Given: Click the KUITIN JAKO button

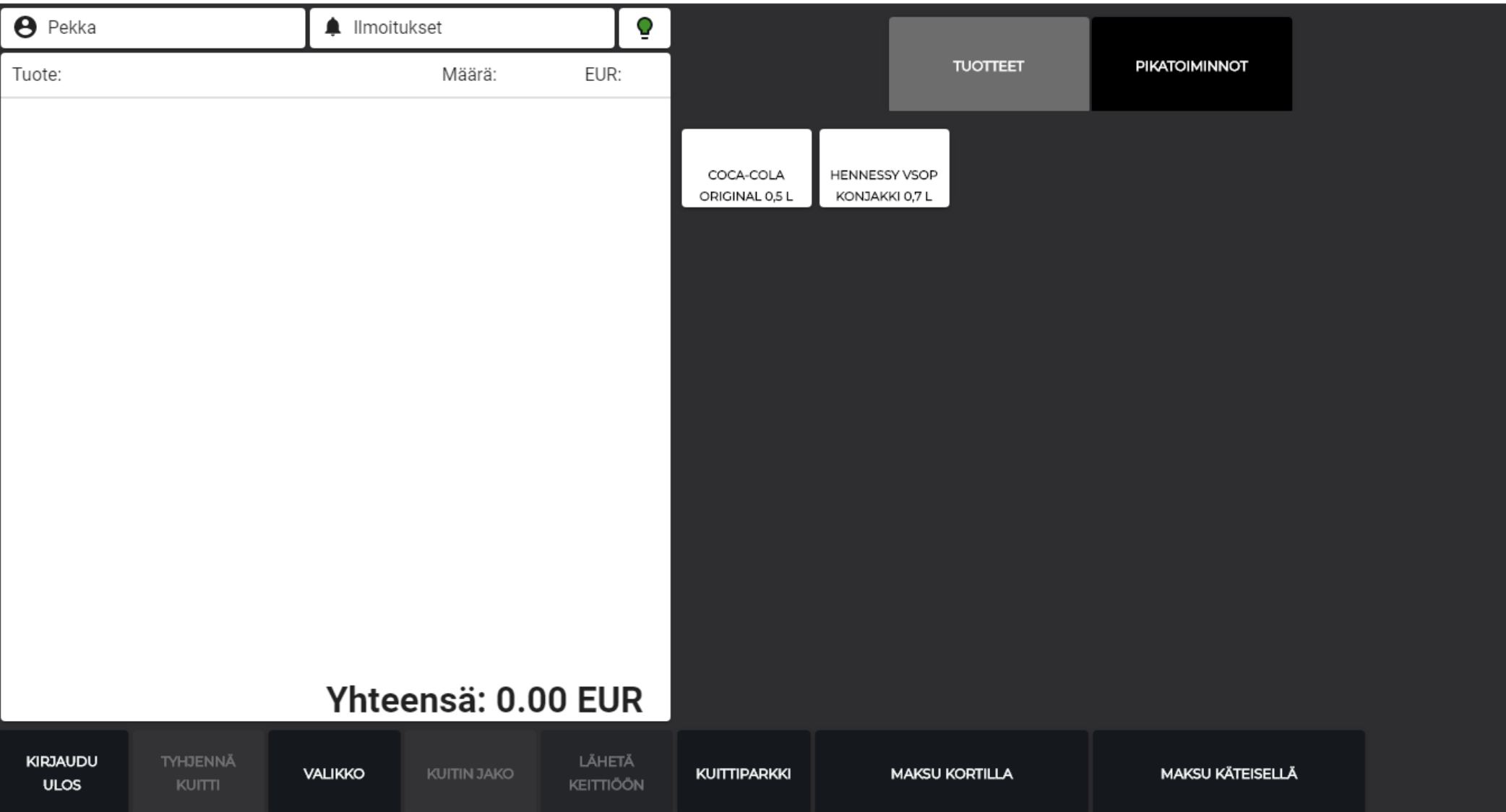Looking at the screenshot, I should coord(470,772).
